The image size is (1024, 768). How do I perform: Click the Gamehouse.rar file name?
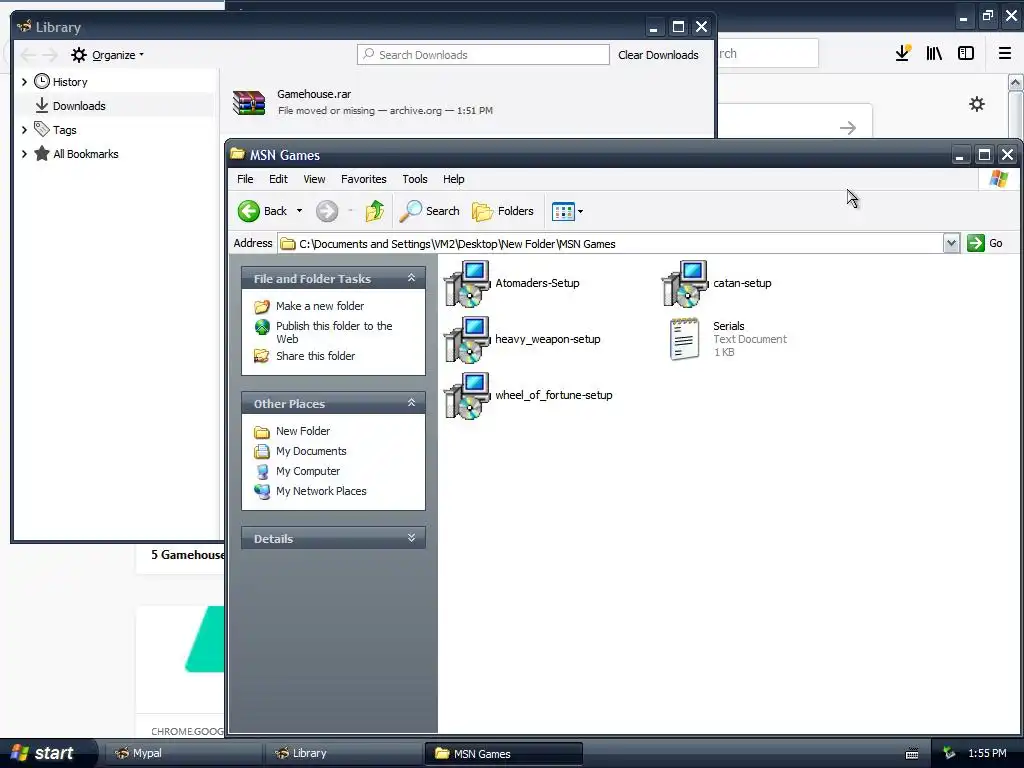314,94
